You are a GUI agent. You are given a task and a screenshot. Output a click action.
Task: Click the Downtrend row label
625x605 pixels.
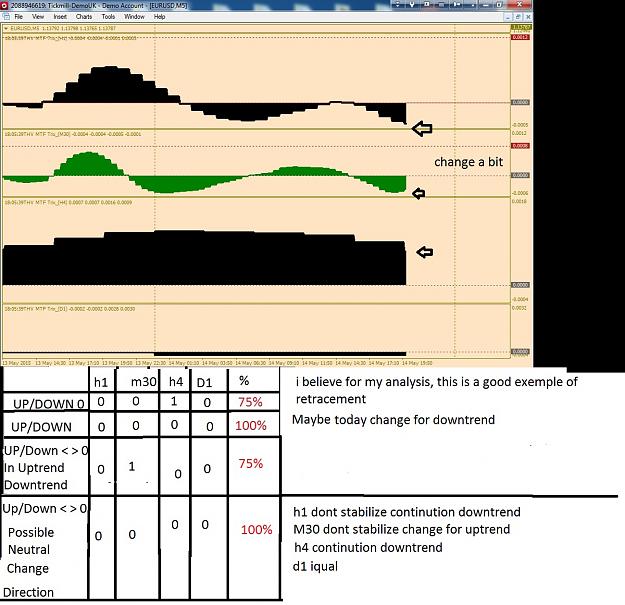pyautogui.click(x=36, y=485)
